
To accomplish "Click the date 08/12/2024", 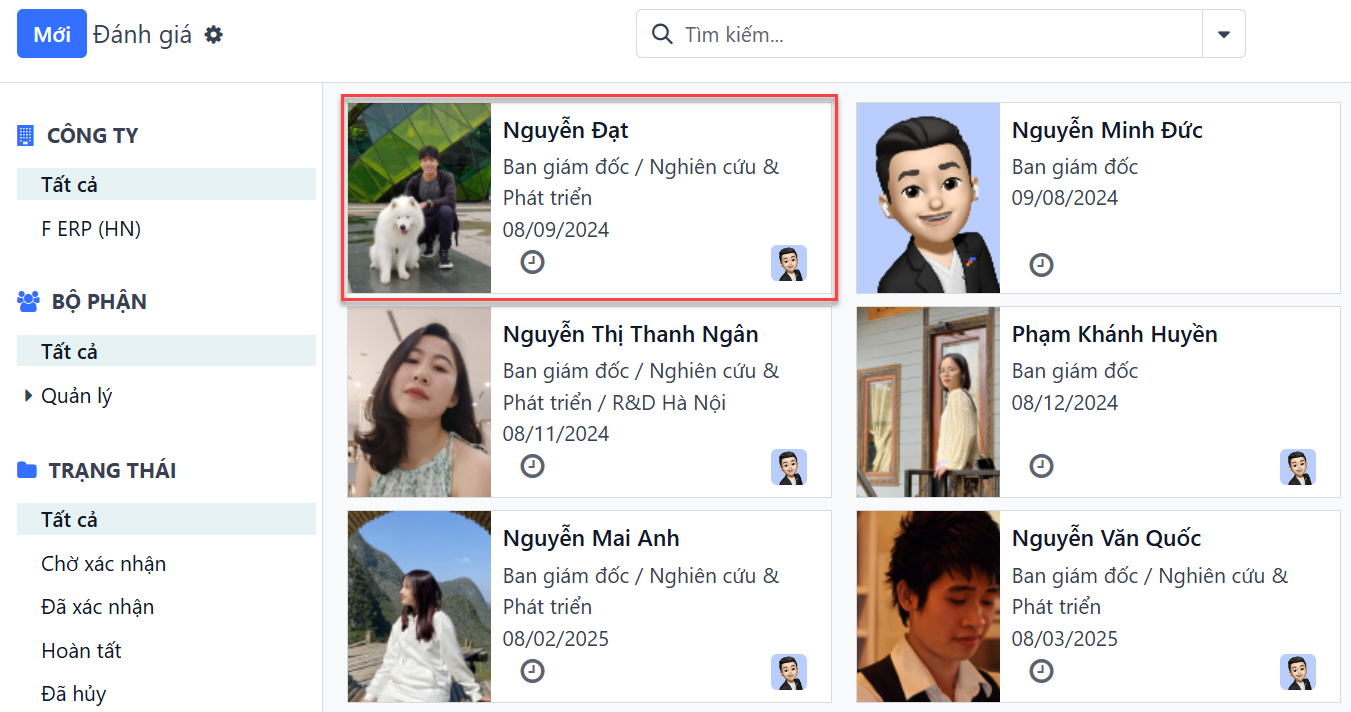I will coord(1065,403).
